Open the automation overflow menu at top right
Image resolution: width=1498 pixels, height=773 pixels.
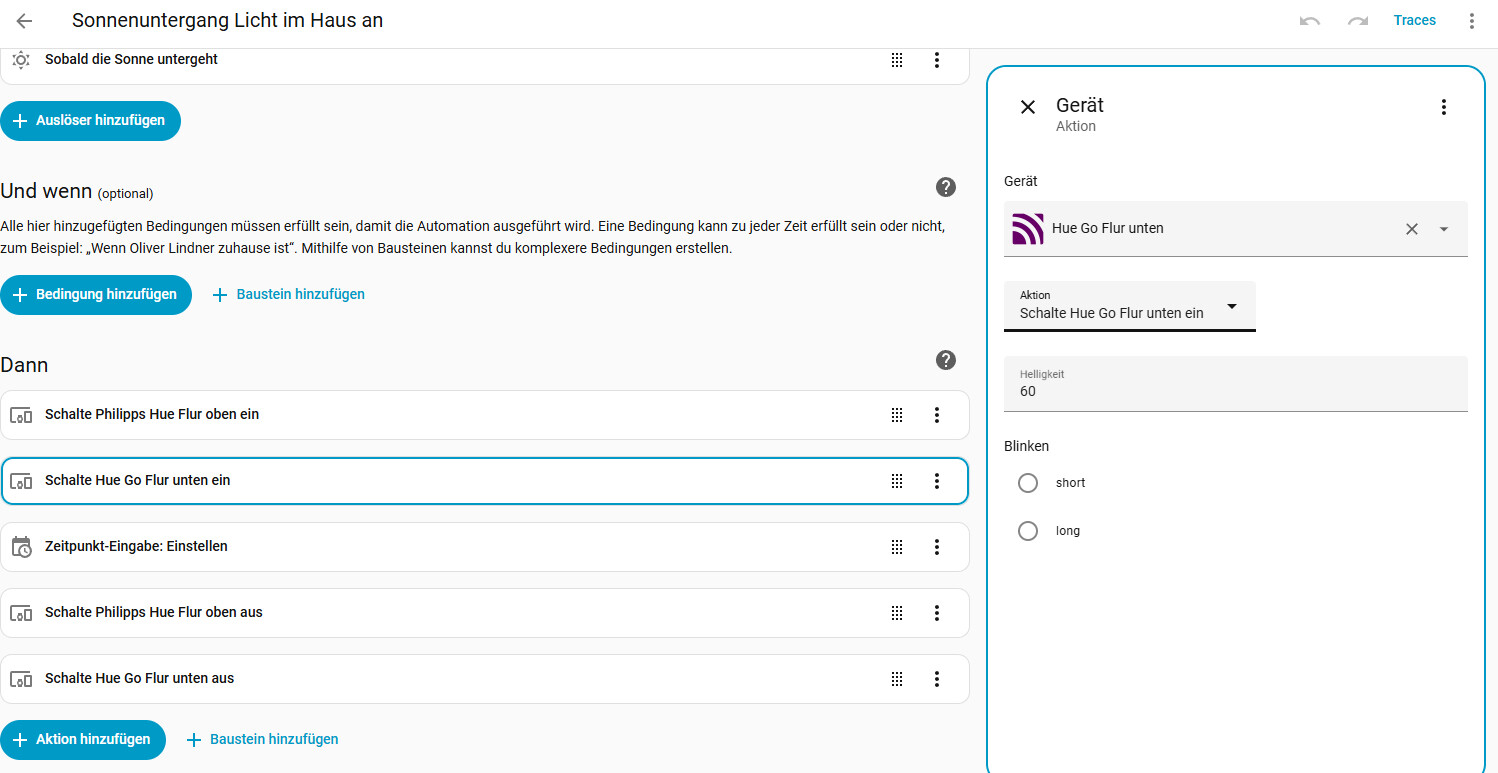(x=1471, y=21)
